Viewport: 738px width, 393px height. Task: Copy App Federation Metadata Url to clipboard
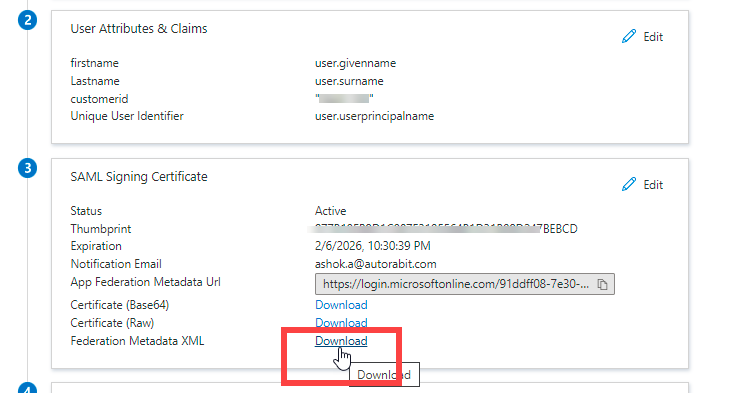602,284
